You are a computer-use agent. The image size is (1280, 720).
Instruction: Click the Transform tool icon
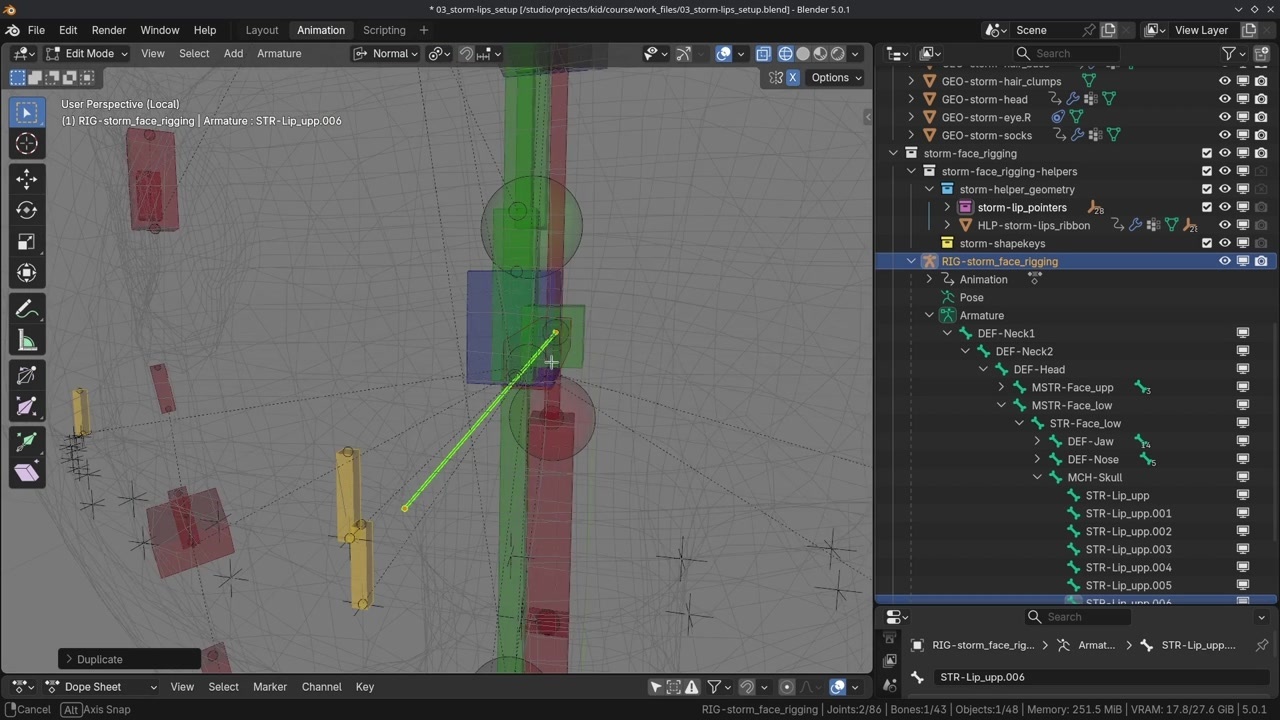click(x=27, y=272)
